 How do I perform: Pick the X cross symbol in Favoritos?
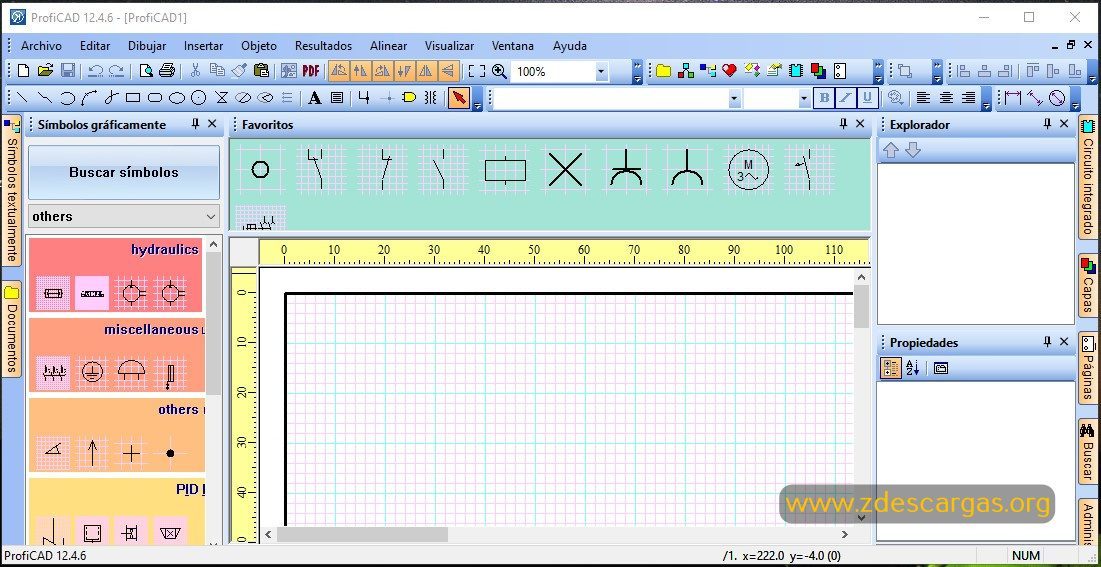[x=565, y=169]
